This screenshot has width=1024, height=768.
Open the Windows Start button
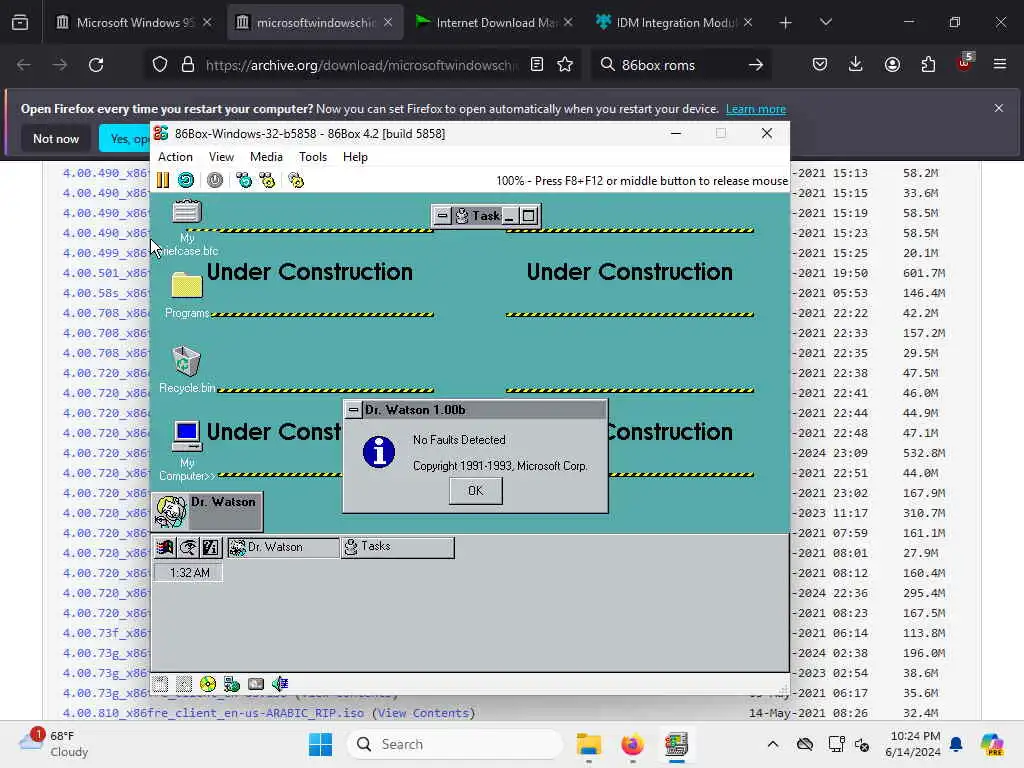(x=320, y=744)
